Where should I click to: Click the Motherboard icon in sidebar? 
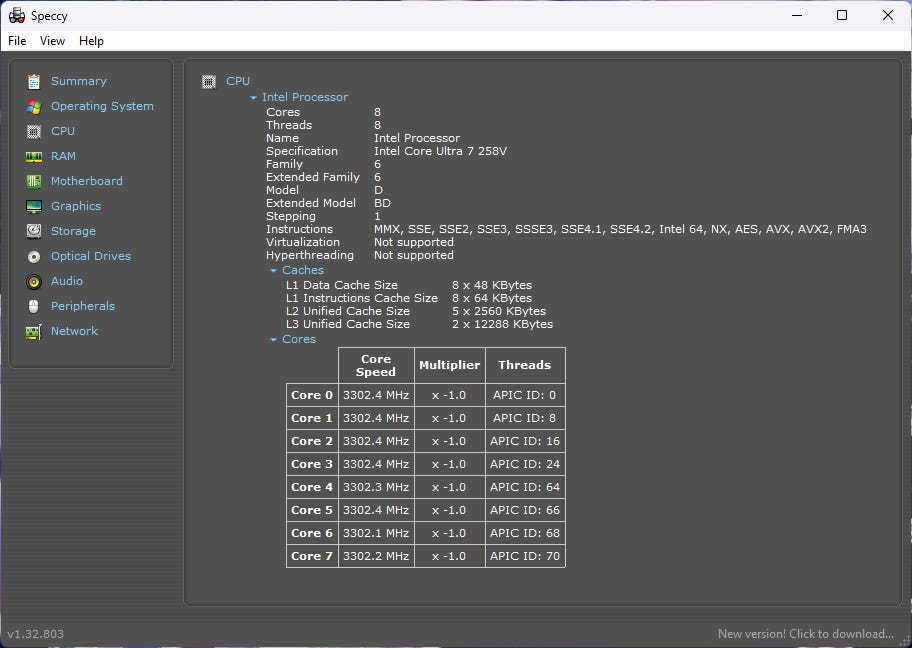point(34,181)
